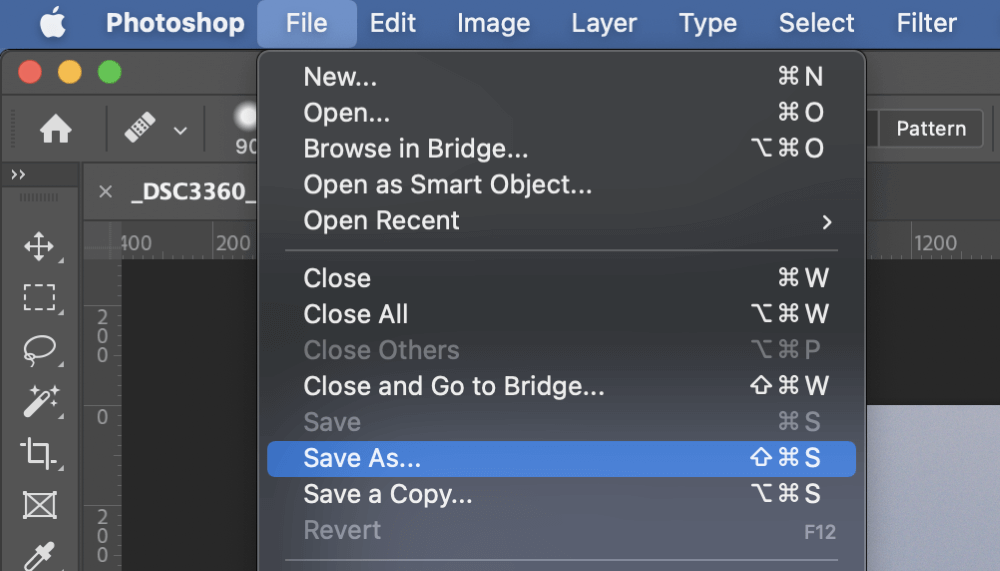Select the Rectangular Marquee tool

(39, 298)
